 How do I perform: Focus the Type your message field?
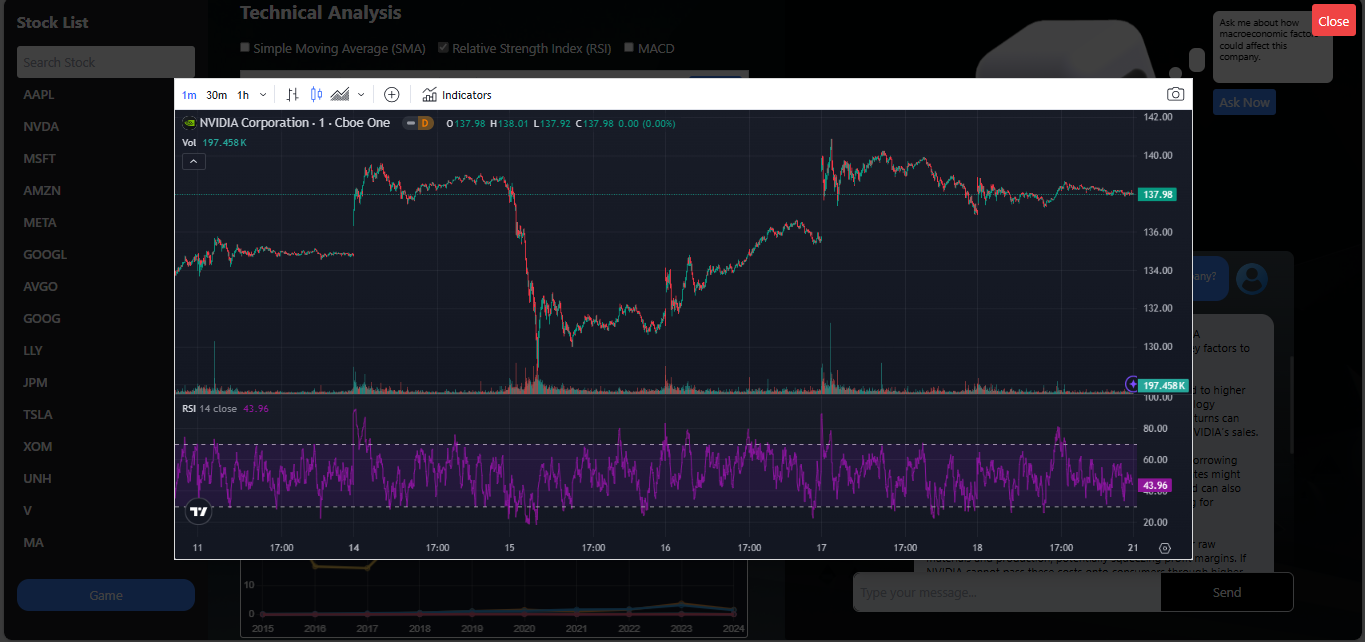pyautogui.click(x=1007, y=592)
